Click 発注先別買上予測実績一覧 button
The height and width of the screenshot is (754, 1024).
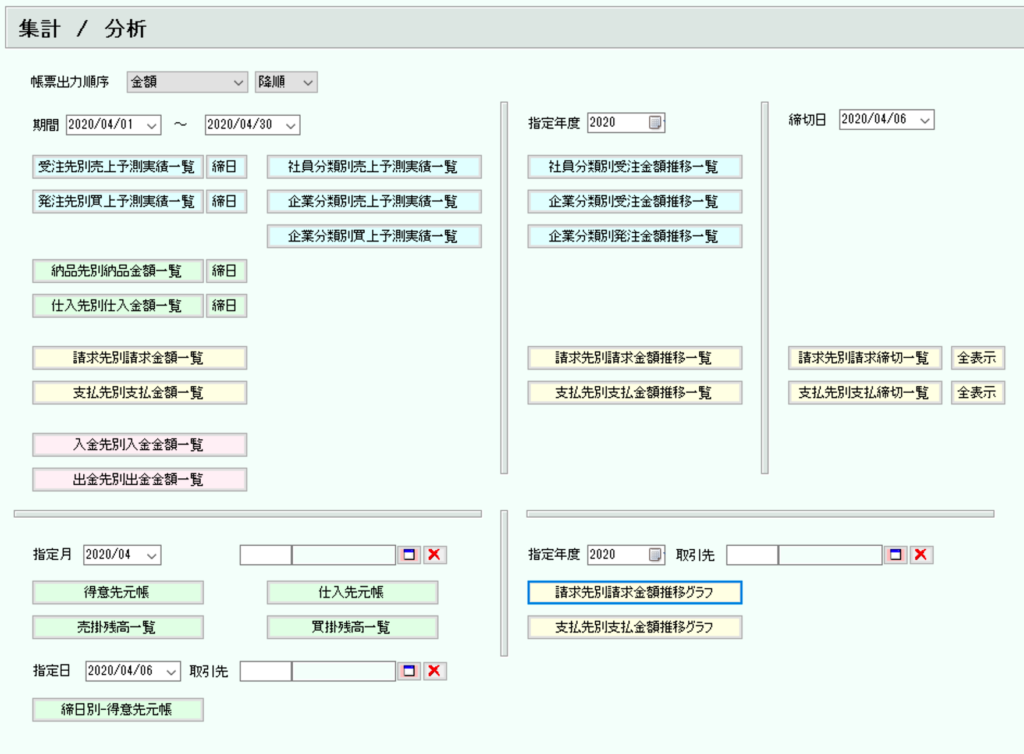(118, 202)
